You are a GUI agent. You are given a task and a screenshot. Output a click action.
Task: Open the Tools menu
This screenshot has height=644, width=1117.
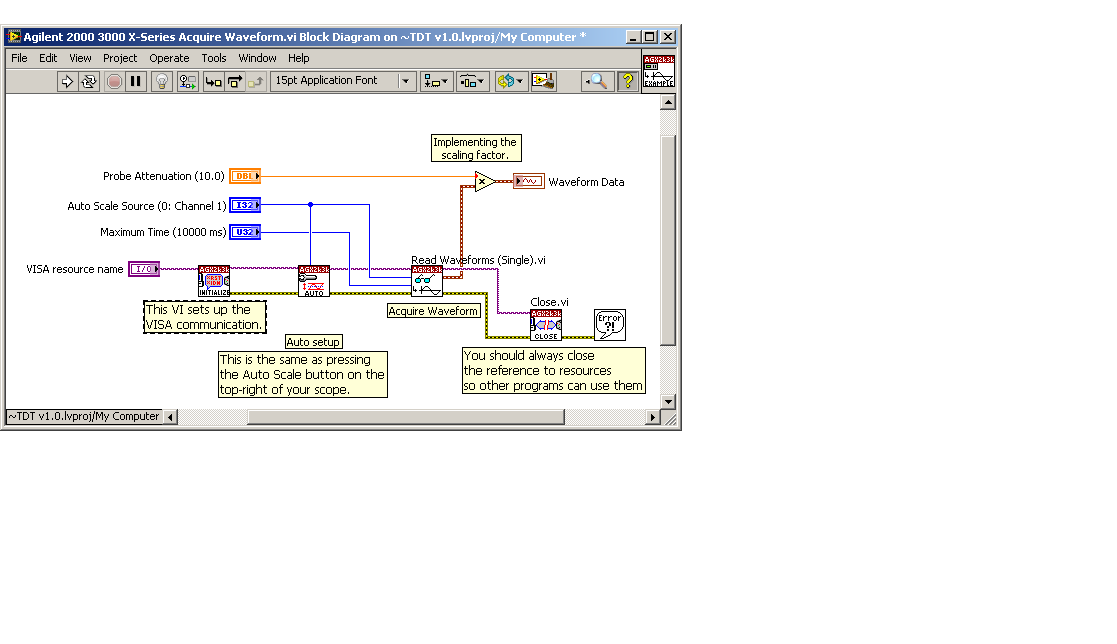coord(214,58)
